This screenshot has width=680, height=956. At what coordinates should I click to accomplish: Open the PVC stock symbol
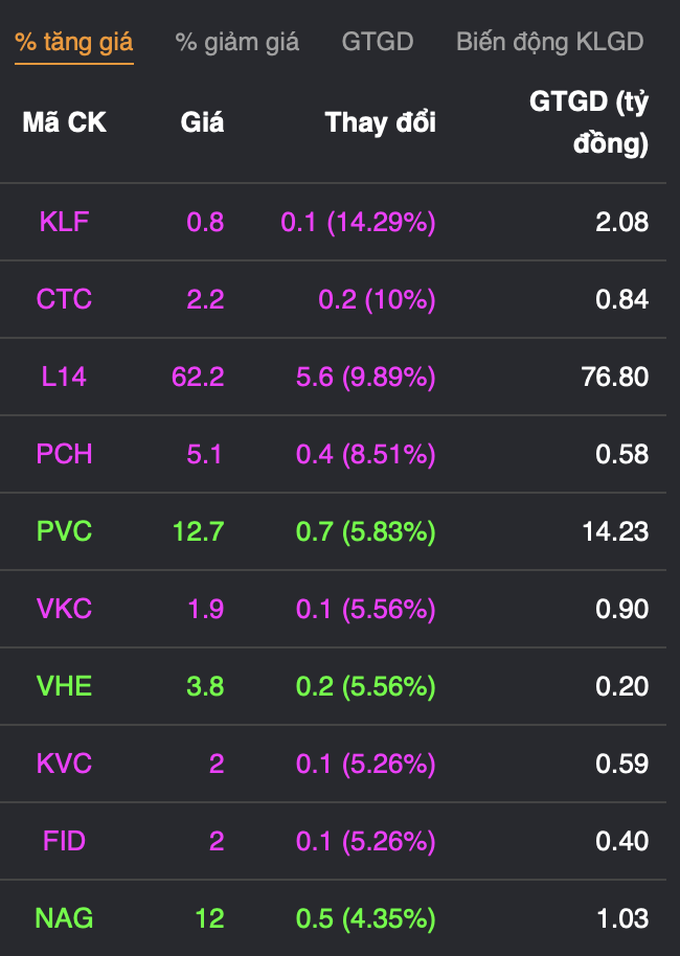point(64,531)
